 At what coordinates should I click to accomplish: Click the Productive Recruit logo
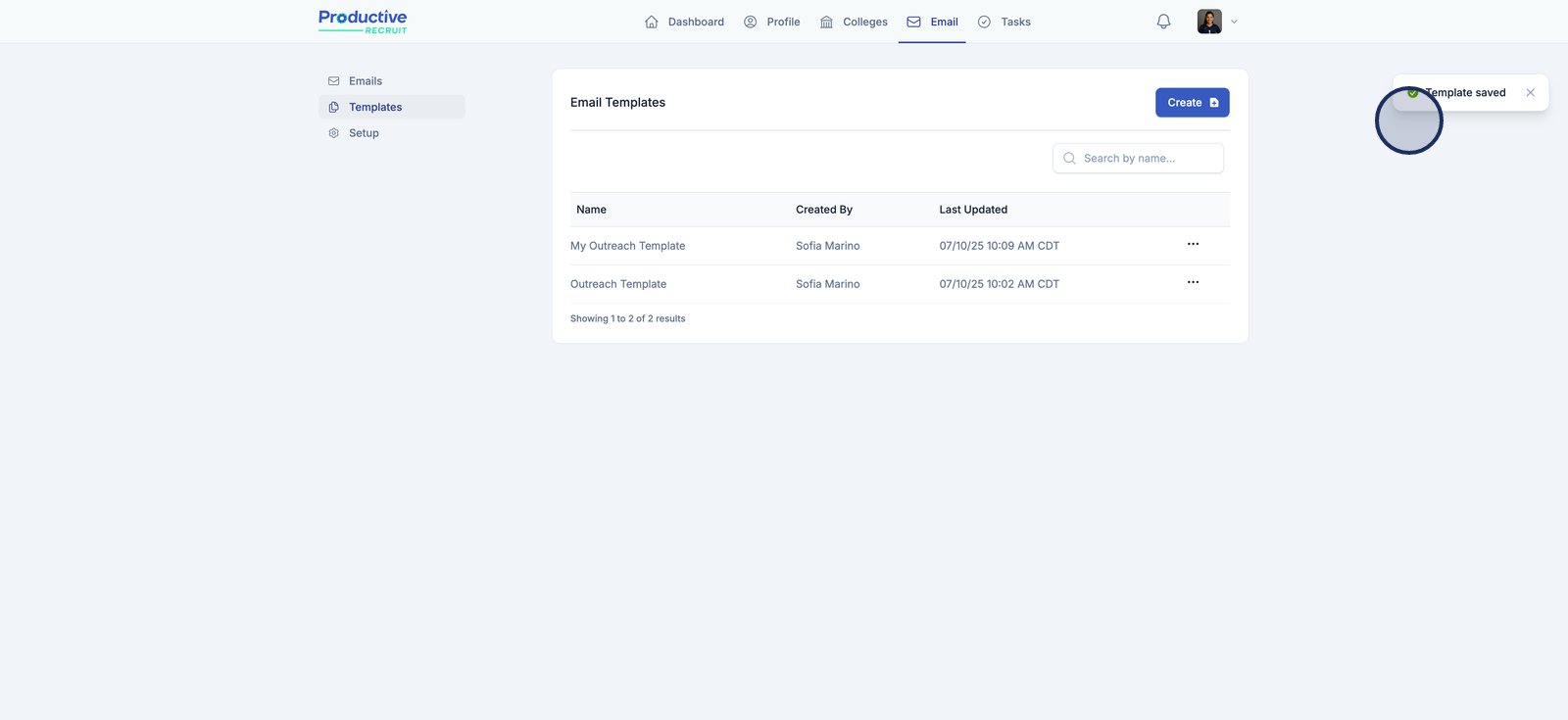pos(363,22)
